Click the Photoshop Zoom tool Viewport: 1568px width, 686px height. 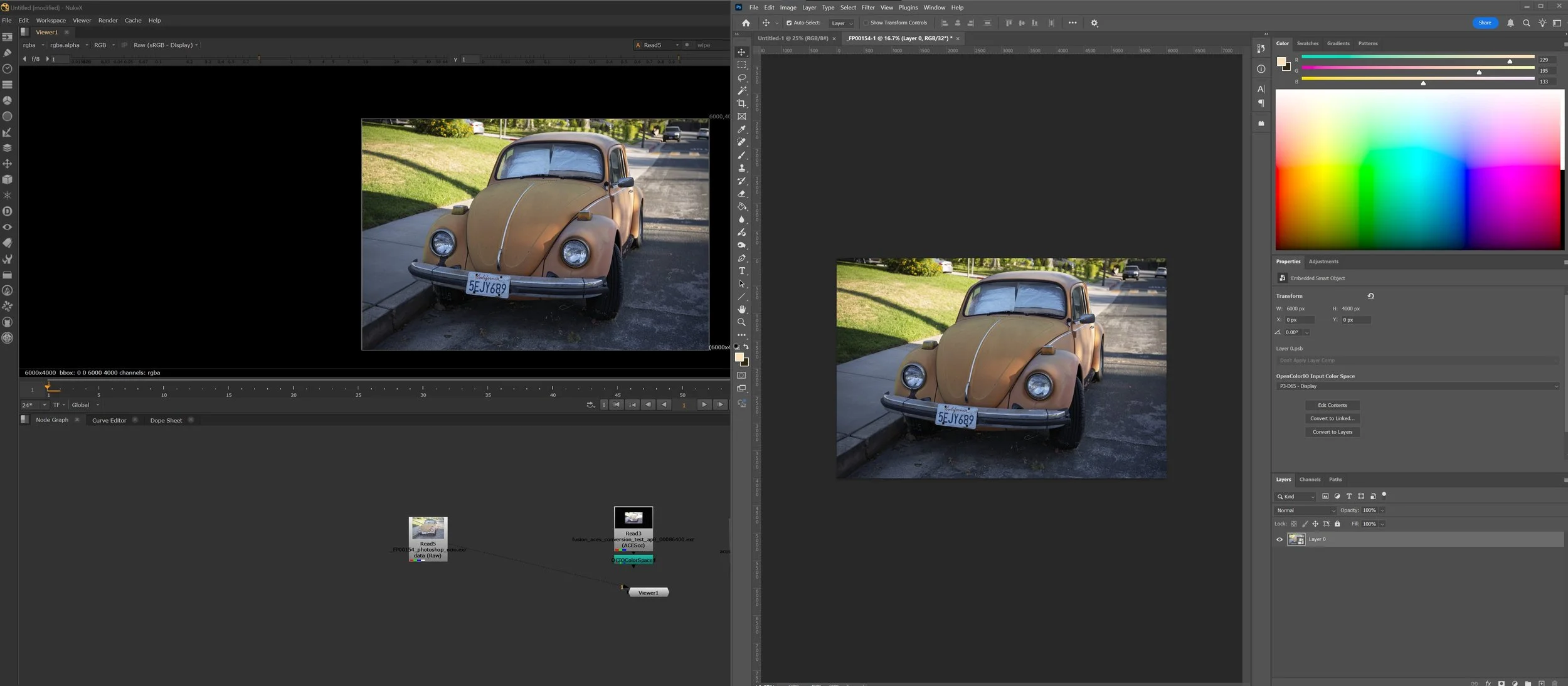coord(741,322)
